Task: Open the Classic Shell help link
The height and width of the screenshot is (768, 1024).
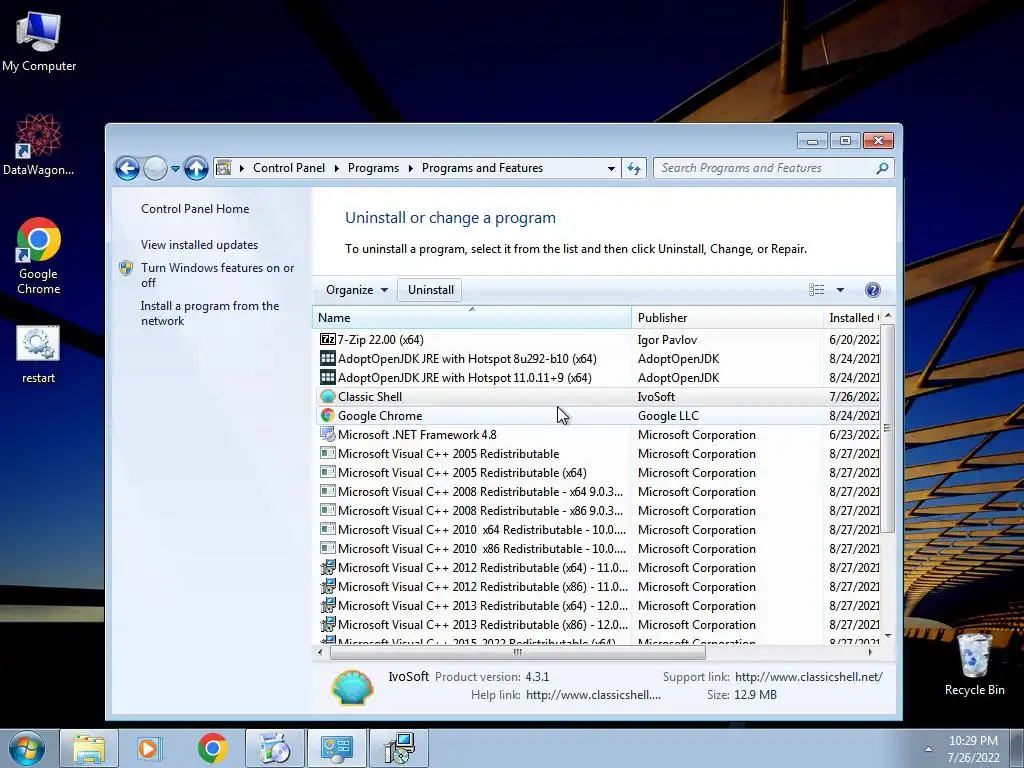Action: (x=593, y=695)
